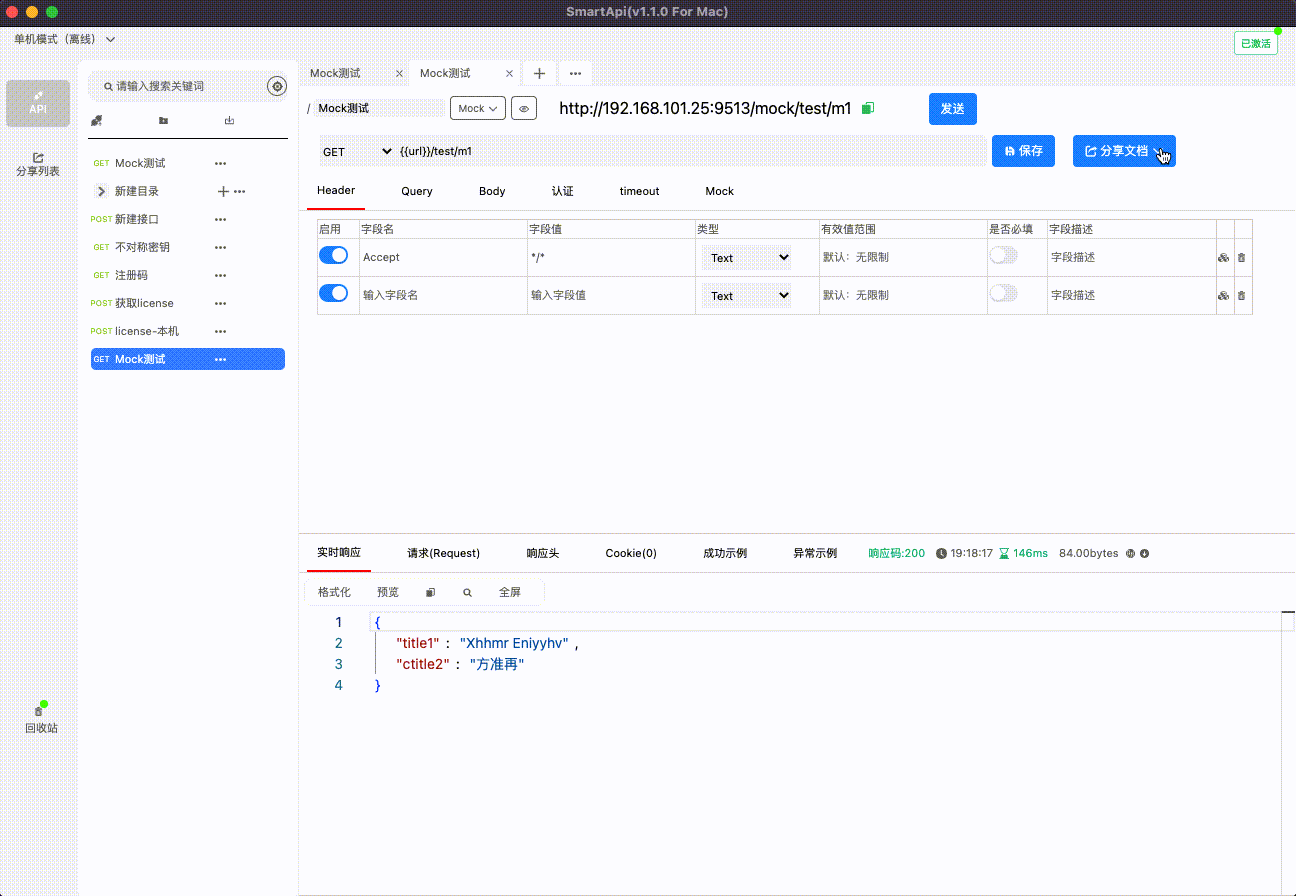The width and height of the screenshot is (1296, 896).
Task: Click the search icon in response toolbar
Action: pyautogui.click(x=467, y=593)
